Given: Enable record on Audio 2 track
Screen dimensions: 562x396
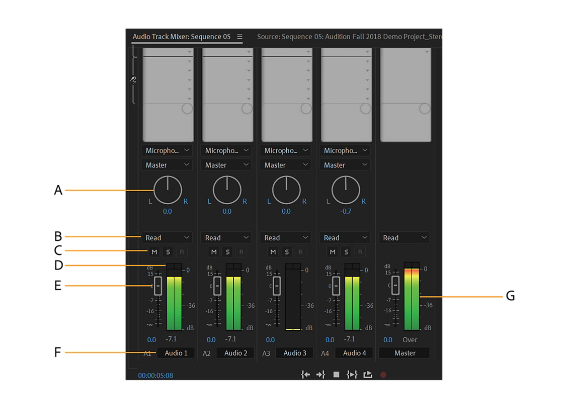Looking at the screenshot, I should click(x=241, y=252).
